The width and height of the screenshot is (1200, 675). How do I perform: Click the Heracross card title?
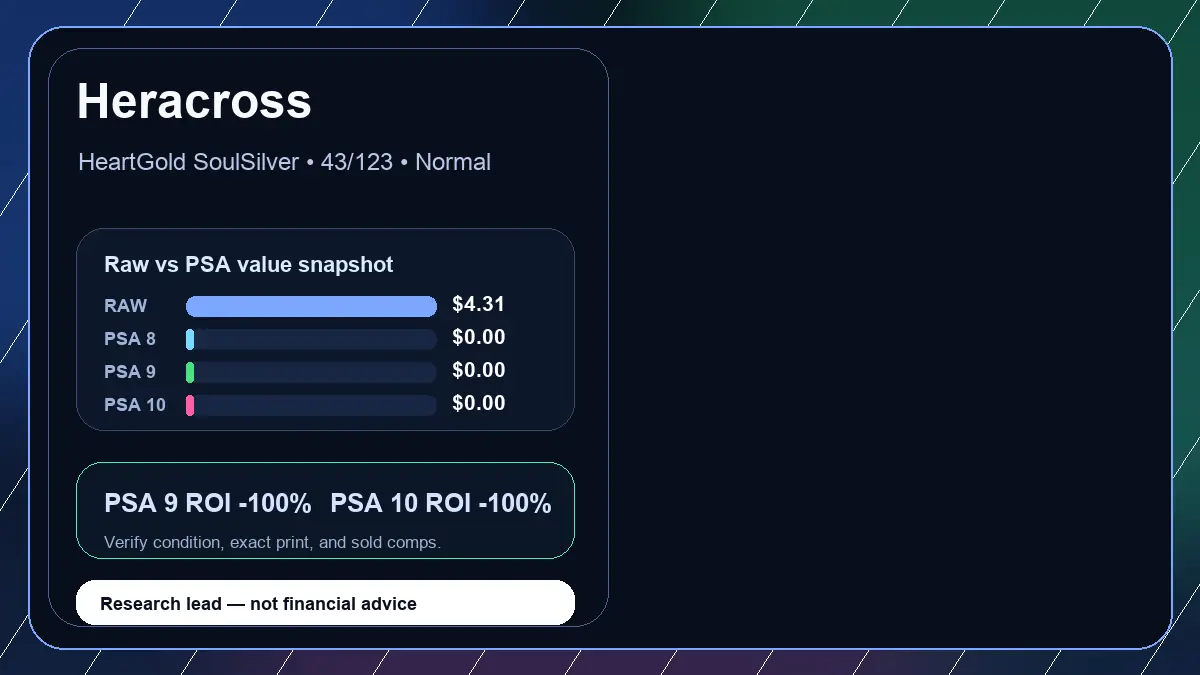(194, 102)
